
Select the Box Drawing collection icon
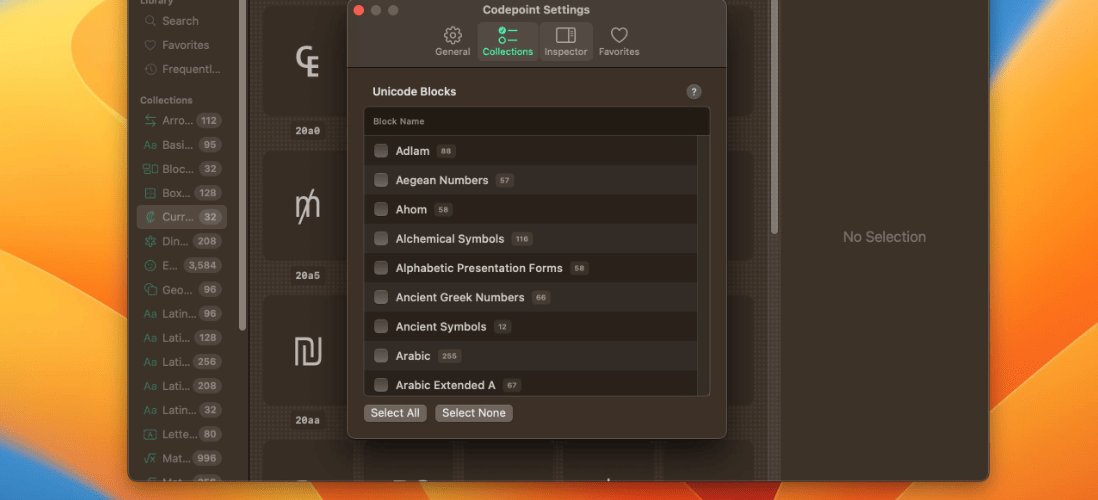coord(150,193)
